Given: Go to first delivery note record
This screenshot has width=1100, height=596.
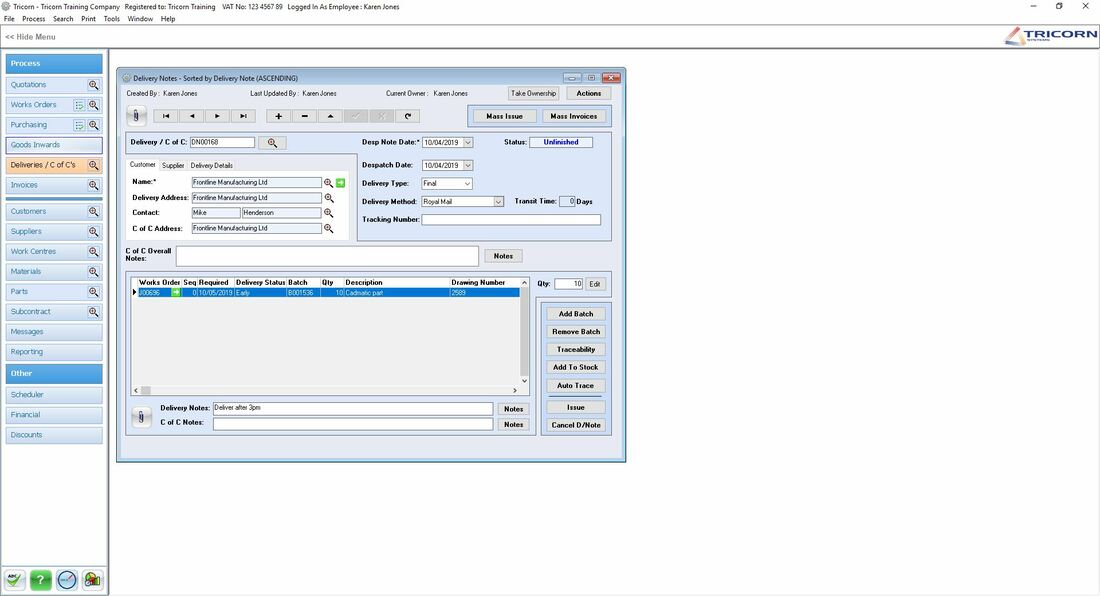Looking at the screenshot, I should tap(166, 116).
